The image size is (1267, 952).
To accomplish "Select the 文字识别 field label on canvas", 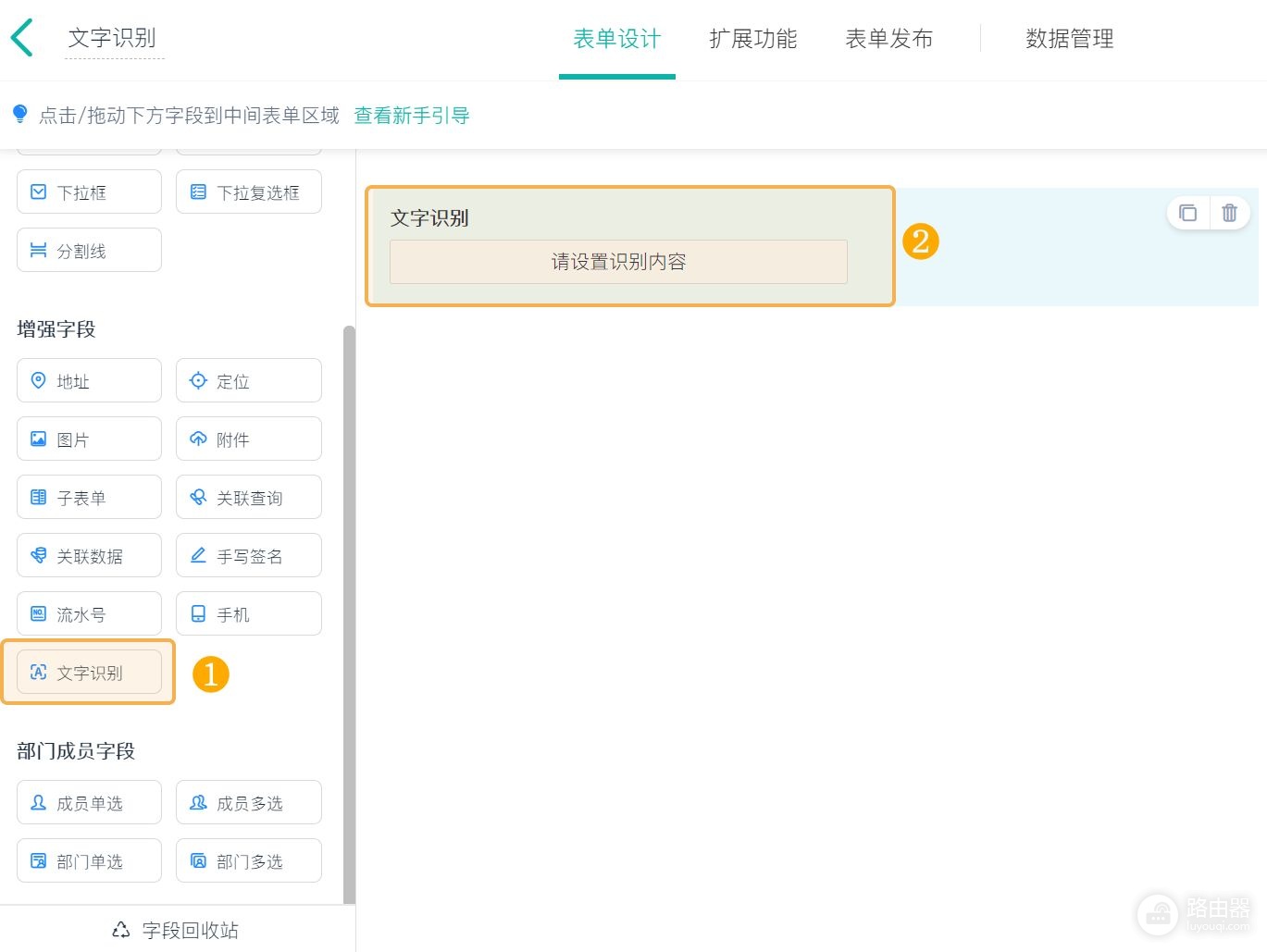I will (429, 218).
